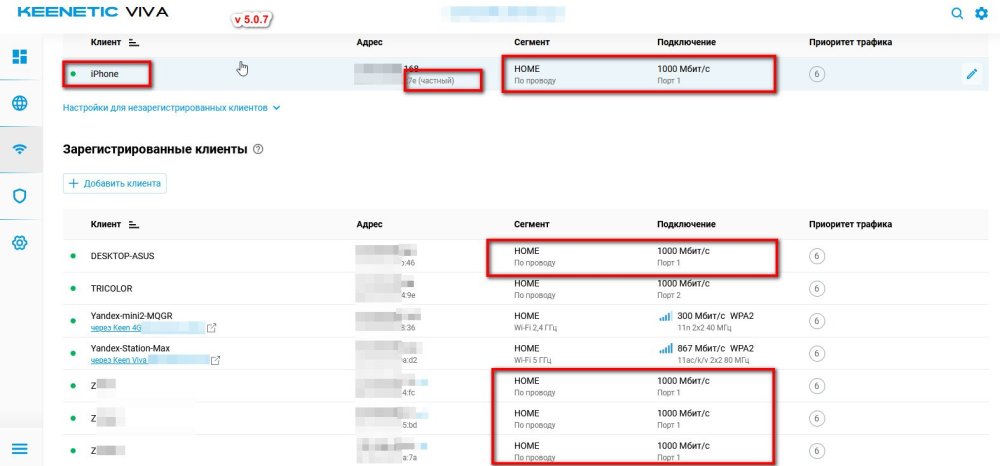The image size is (1000, 466).
Task: Select the Wi-Fi networks icon in sidebar
Action: tap(19, 150)
